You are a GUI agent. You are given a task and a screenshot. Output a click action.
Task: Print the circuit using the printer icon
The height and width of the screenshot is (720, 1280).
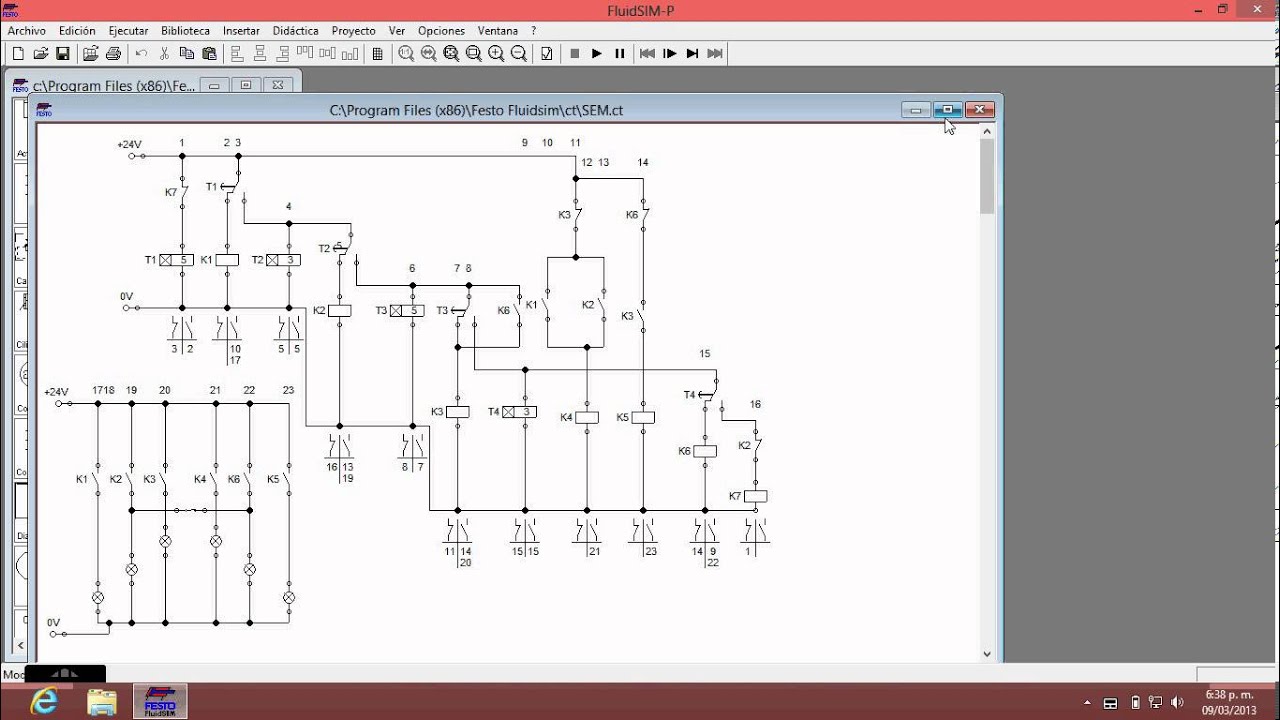point(113,54)
